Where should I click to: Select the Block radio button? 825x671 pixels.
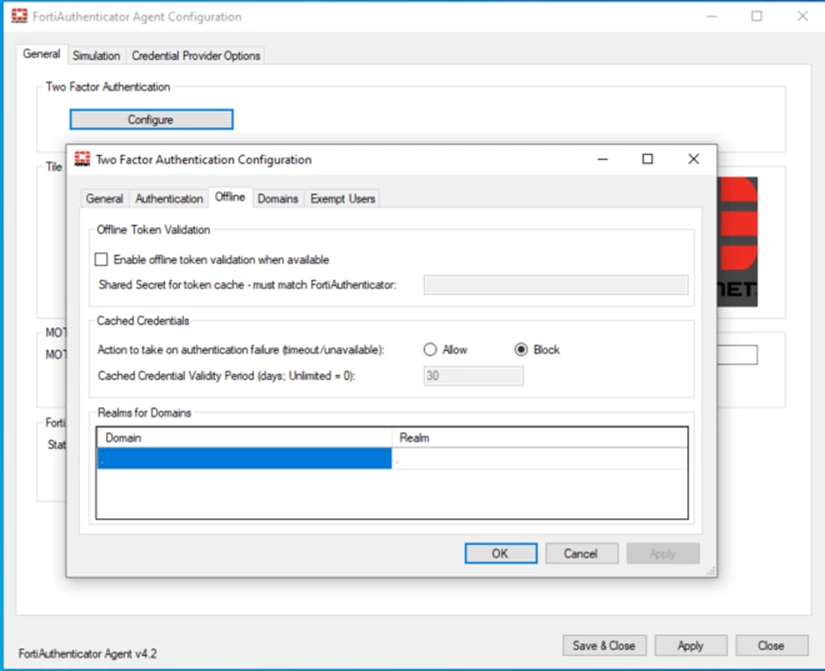pos(521,349)
